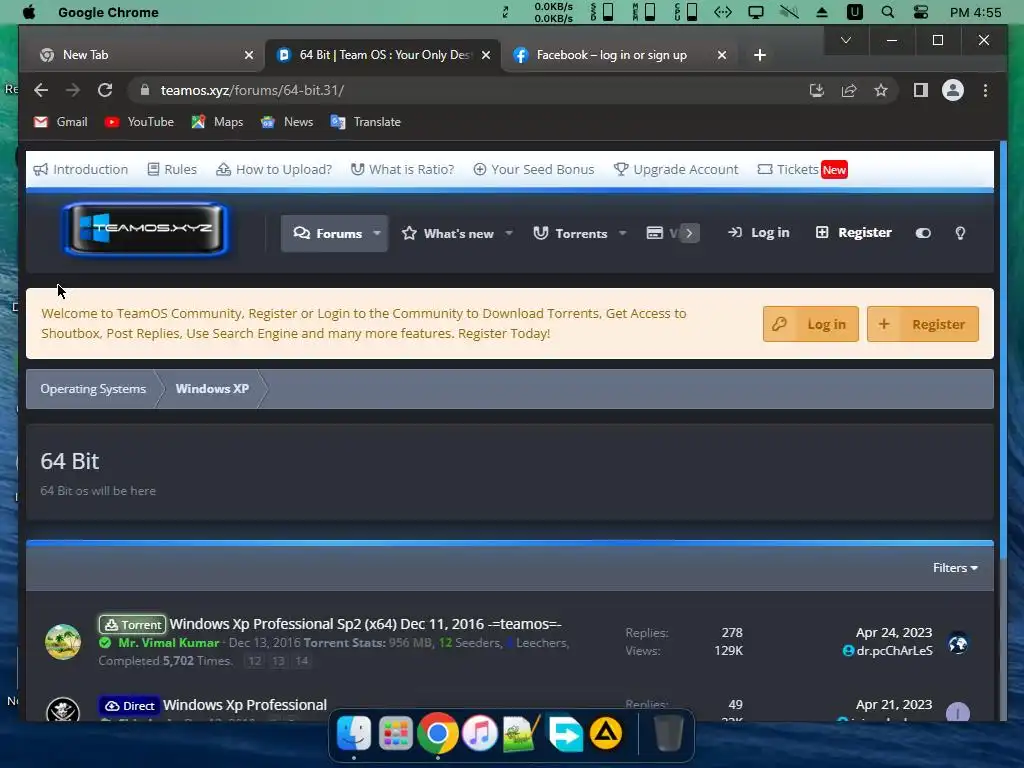Jump to page 14 of the thread
The height and width of the screenshot is (768, 1024).
pyautogui.click(x=301, y=661)
